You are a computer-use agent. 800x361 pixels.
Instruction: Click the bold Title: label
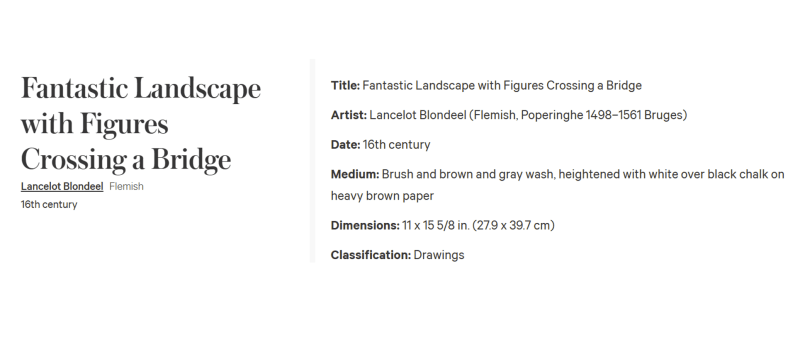345,86
